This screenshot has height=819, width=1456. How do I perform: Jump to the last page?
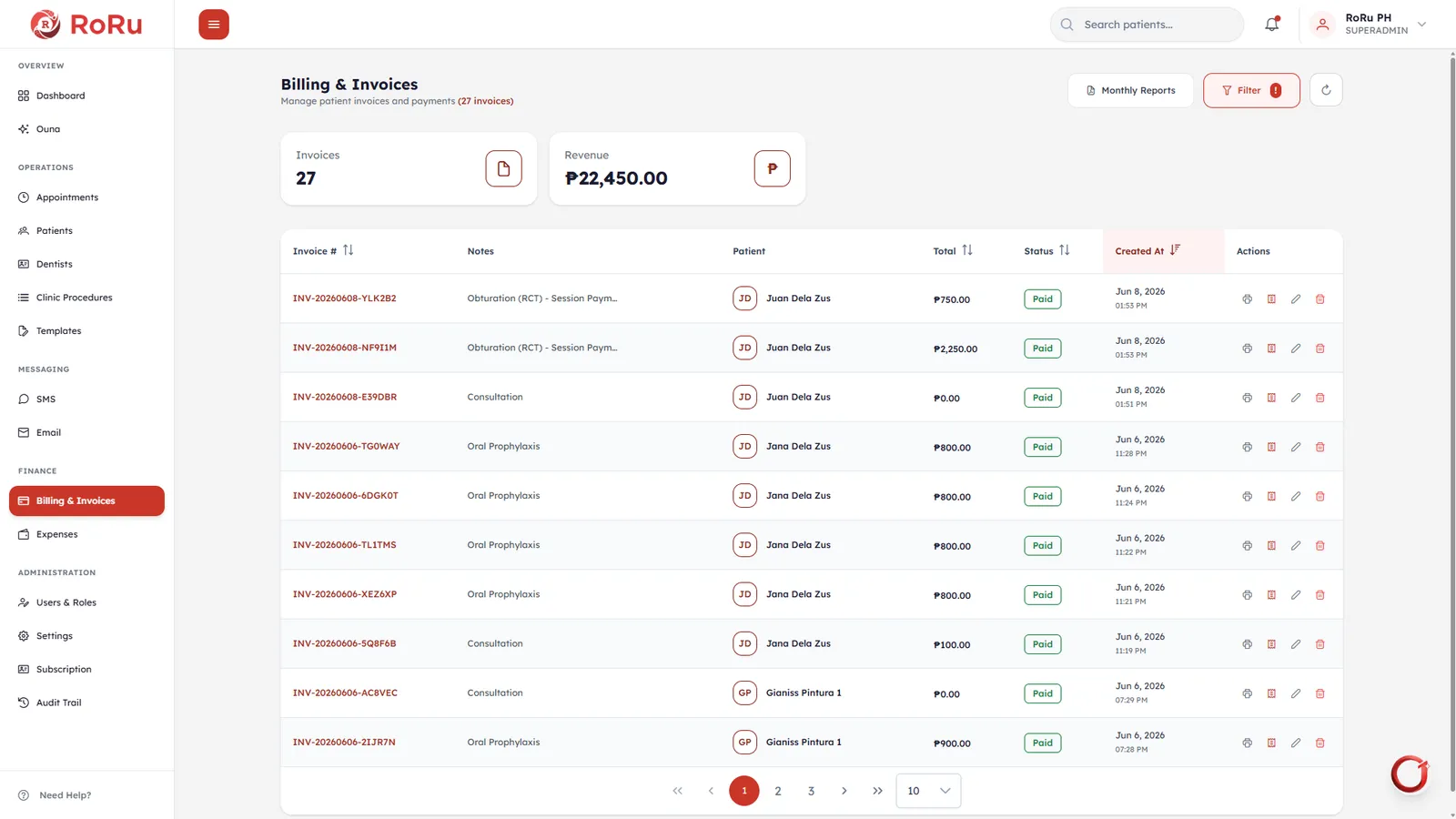point(877,791)
